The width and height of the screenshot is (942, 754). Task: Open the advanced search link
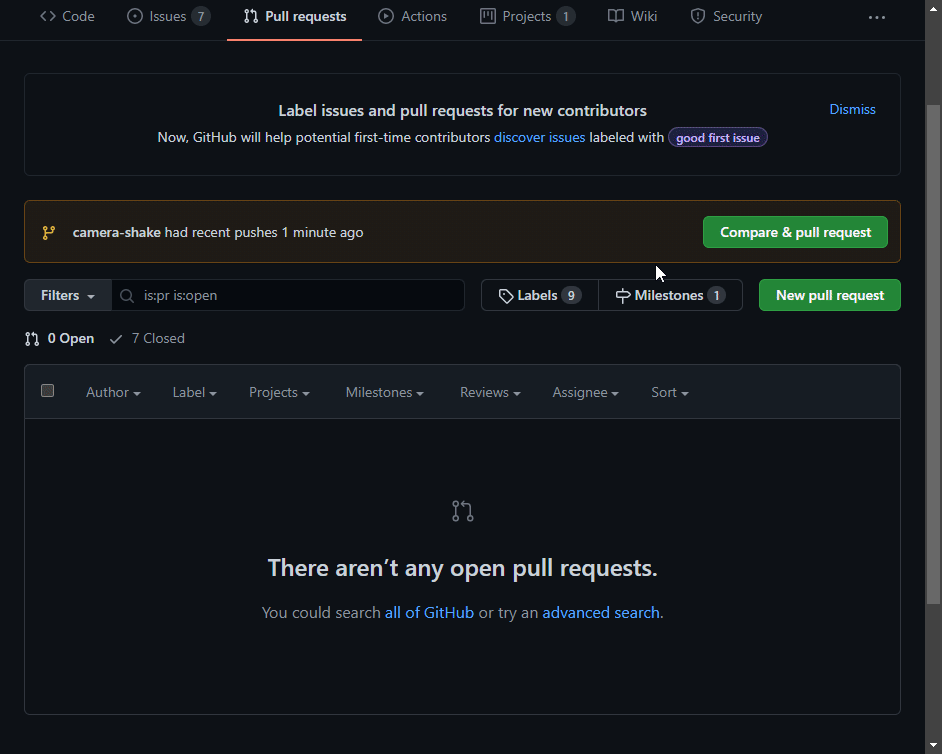[601, 612]
